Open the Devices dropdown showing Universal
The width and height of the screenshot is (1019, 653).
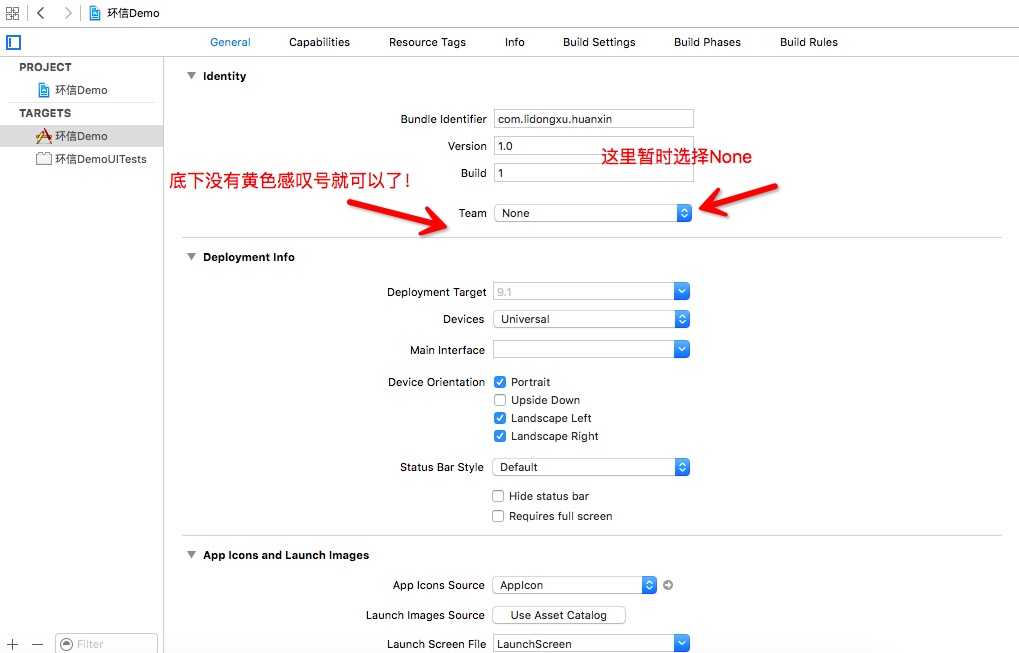click(591, 319)
